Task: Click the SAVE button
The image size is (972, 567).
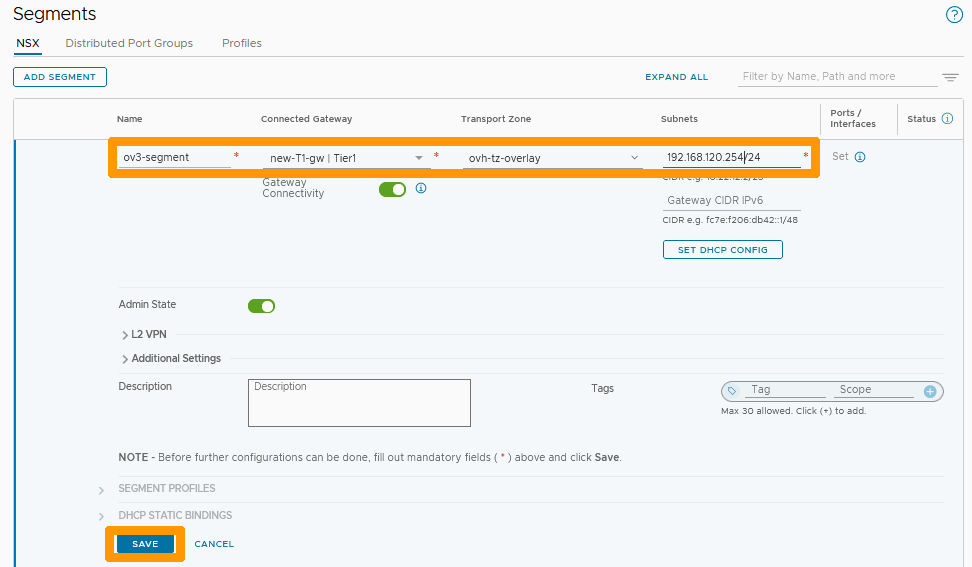Action: coord(145,544)
